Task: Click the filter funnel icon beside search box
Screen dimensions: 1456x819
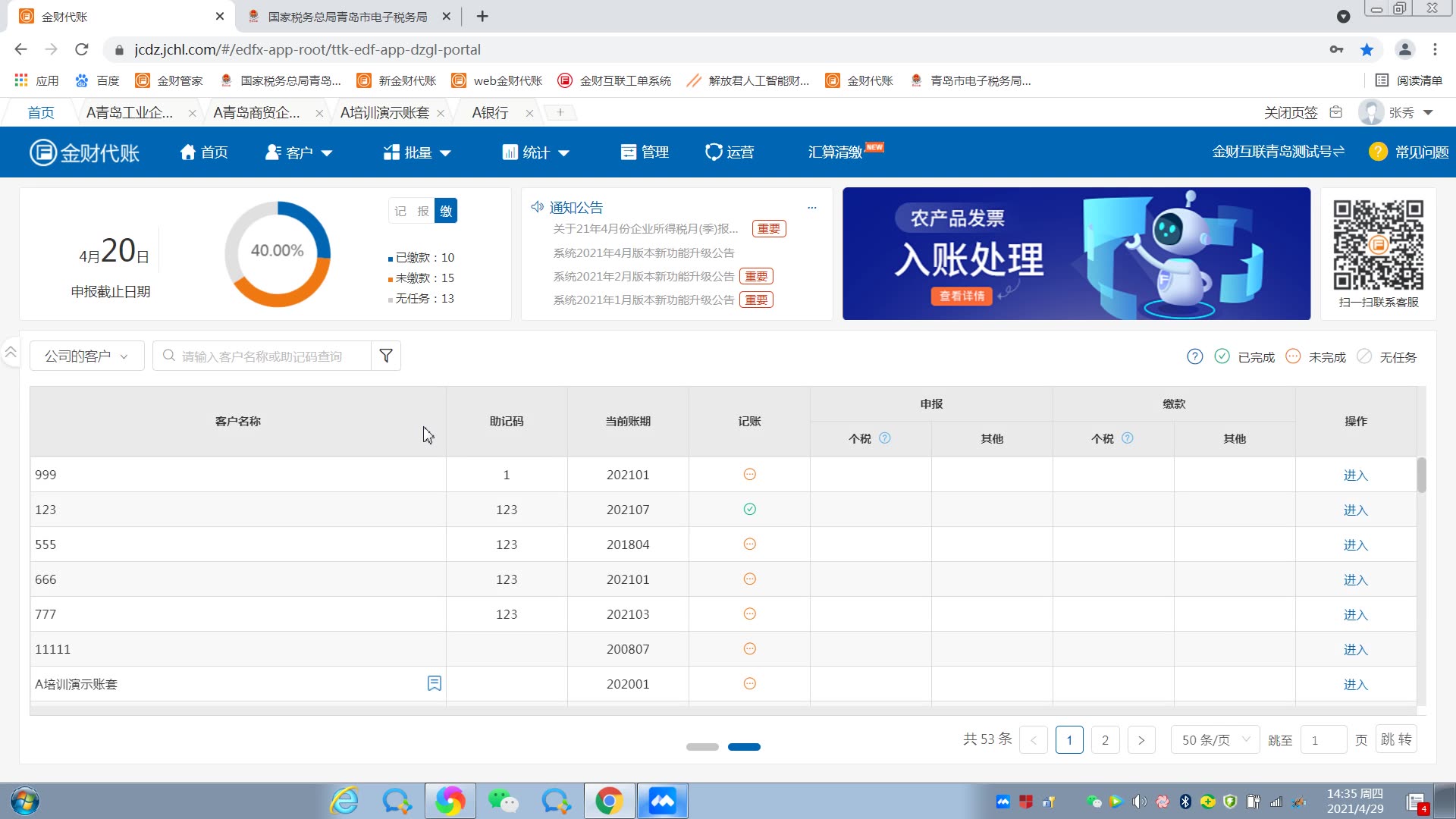Action: point(386,356)
